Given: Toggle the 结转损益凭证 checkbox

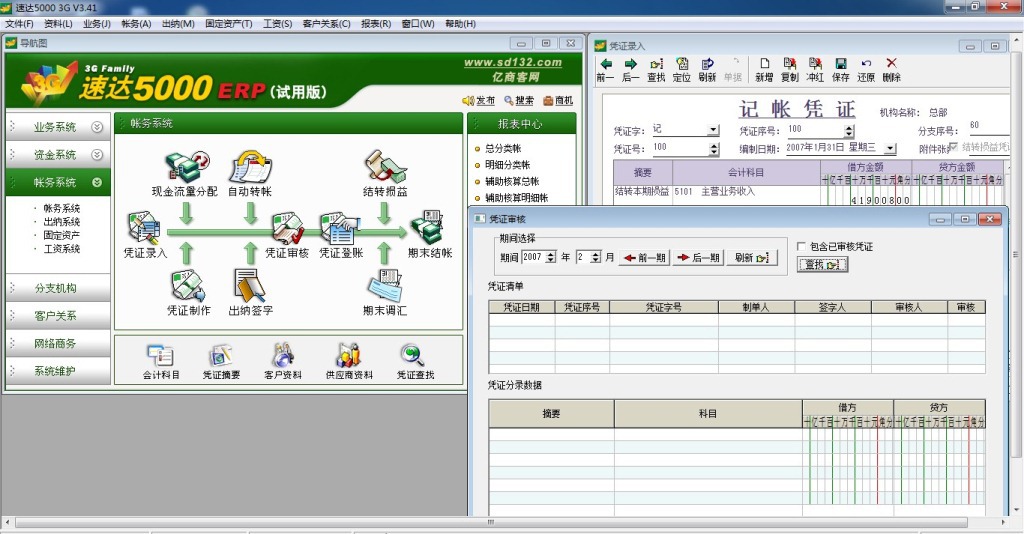Looking at the screenshot, I should 953,147.
